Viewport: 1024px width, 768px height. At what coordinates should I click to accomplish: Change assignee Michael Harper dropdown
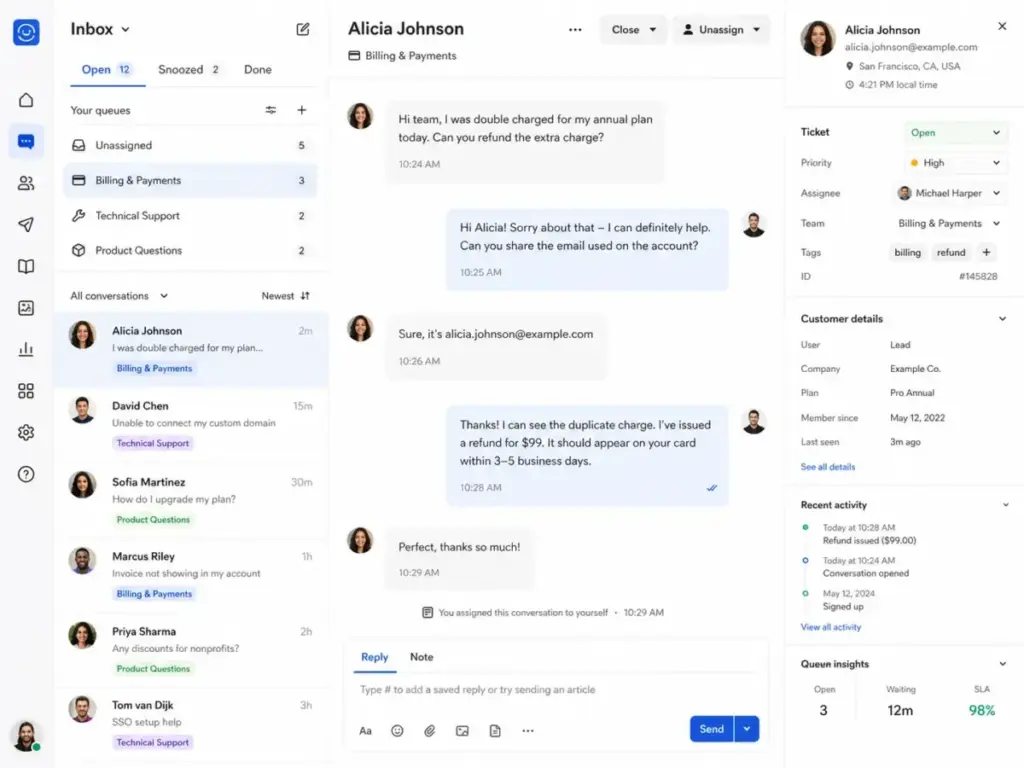(x=950, y=193)
